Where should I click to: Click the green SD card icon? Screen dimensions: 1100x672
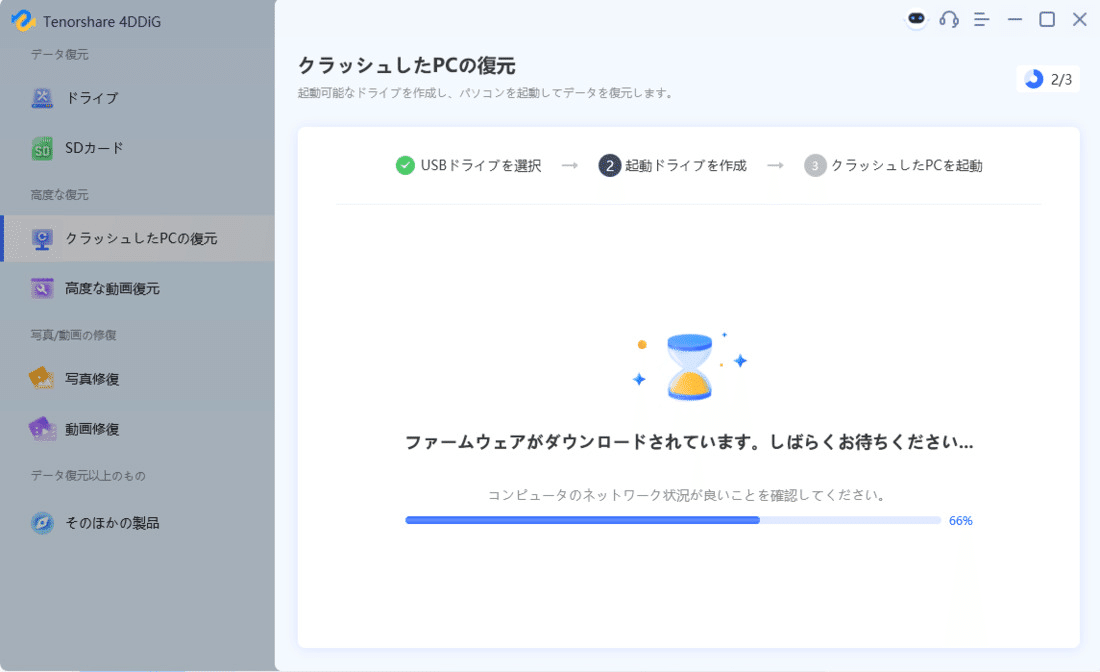42,149
